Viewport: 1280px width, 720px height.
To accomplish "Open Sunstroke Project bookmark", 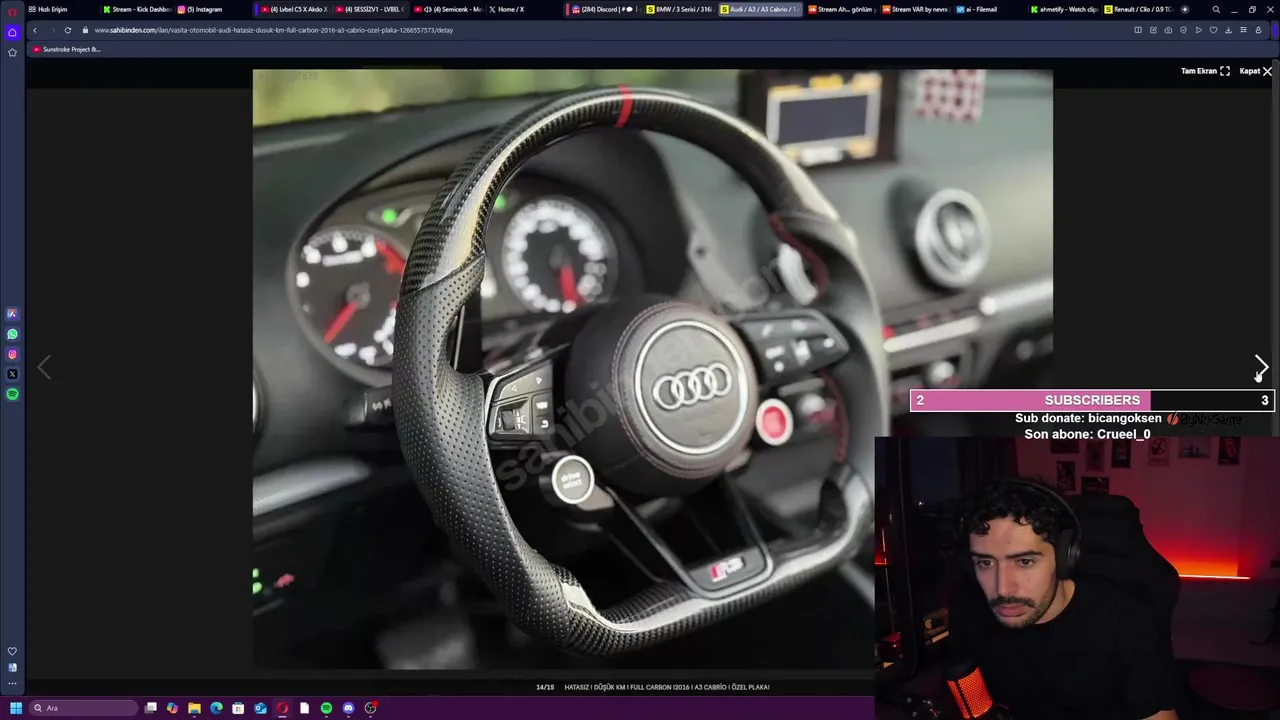I will 67,49.
